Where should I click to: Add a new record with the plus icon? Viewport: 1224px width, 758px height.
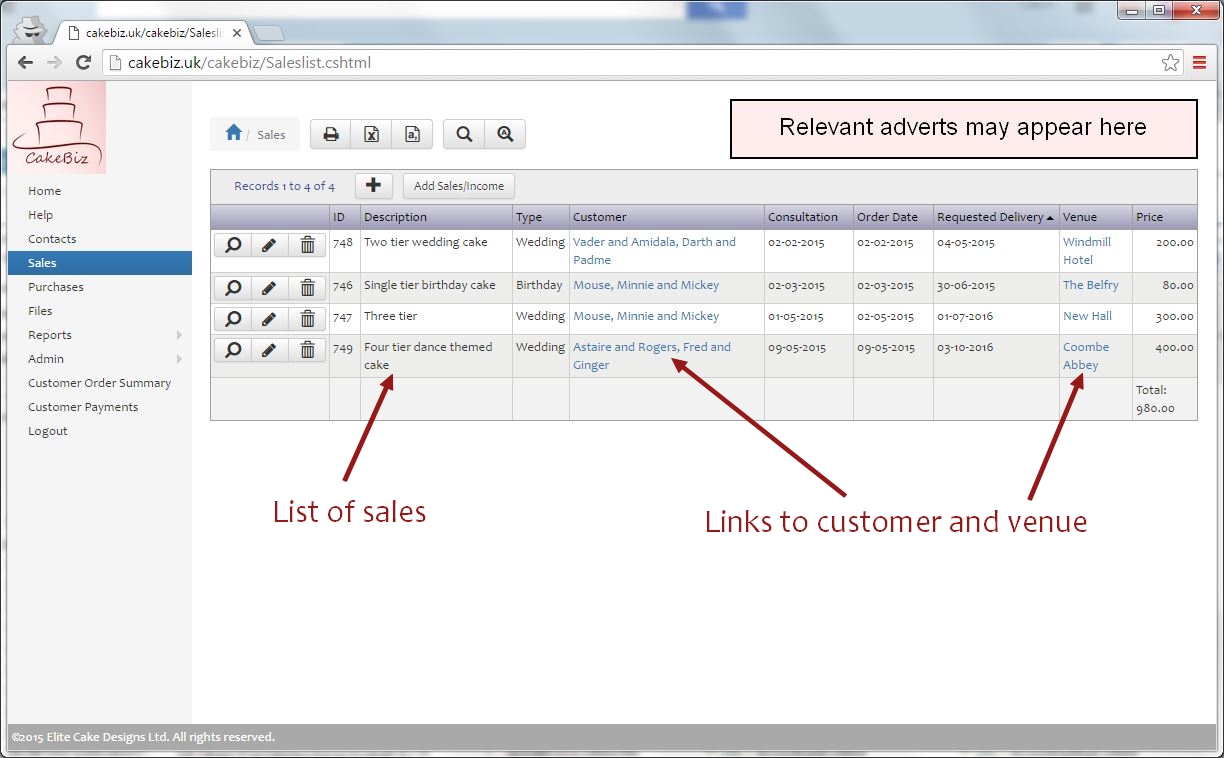tap(374, 185)
